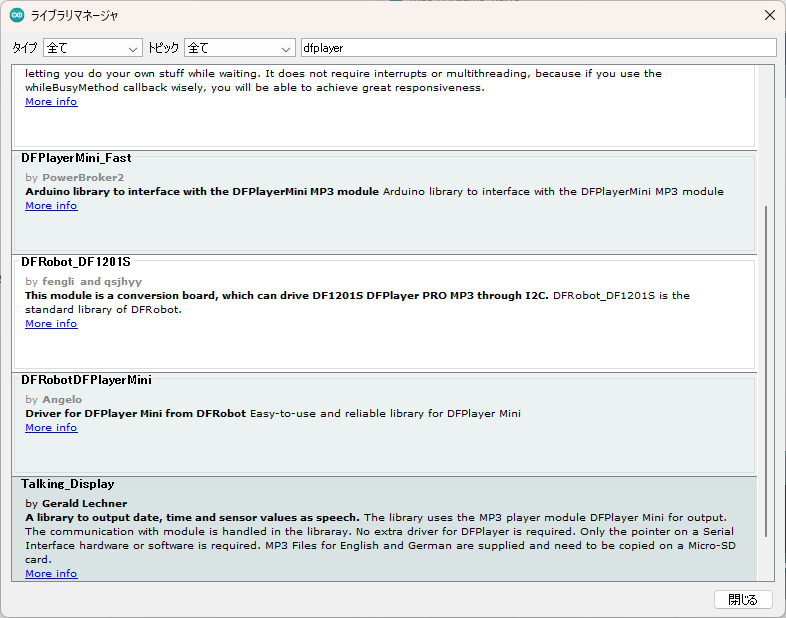Screen dimensions: 786x618
Task: Open More info link under whileBusyMethod description
Action: [51, 102]
